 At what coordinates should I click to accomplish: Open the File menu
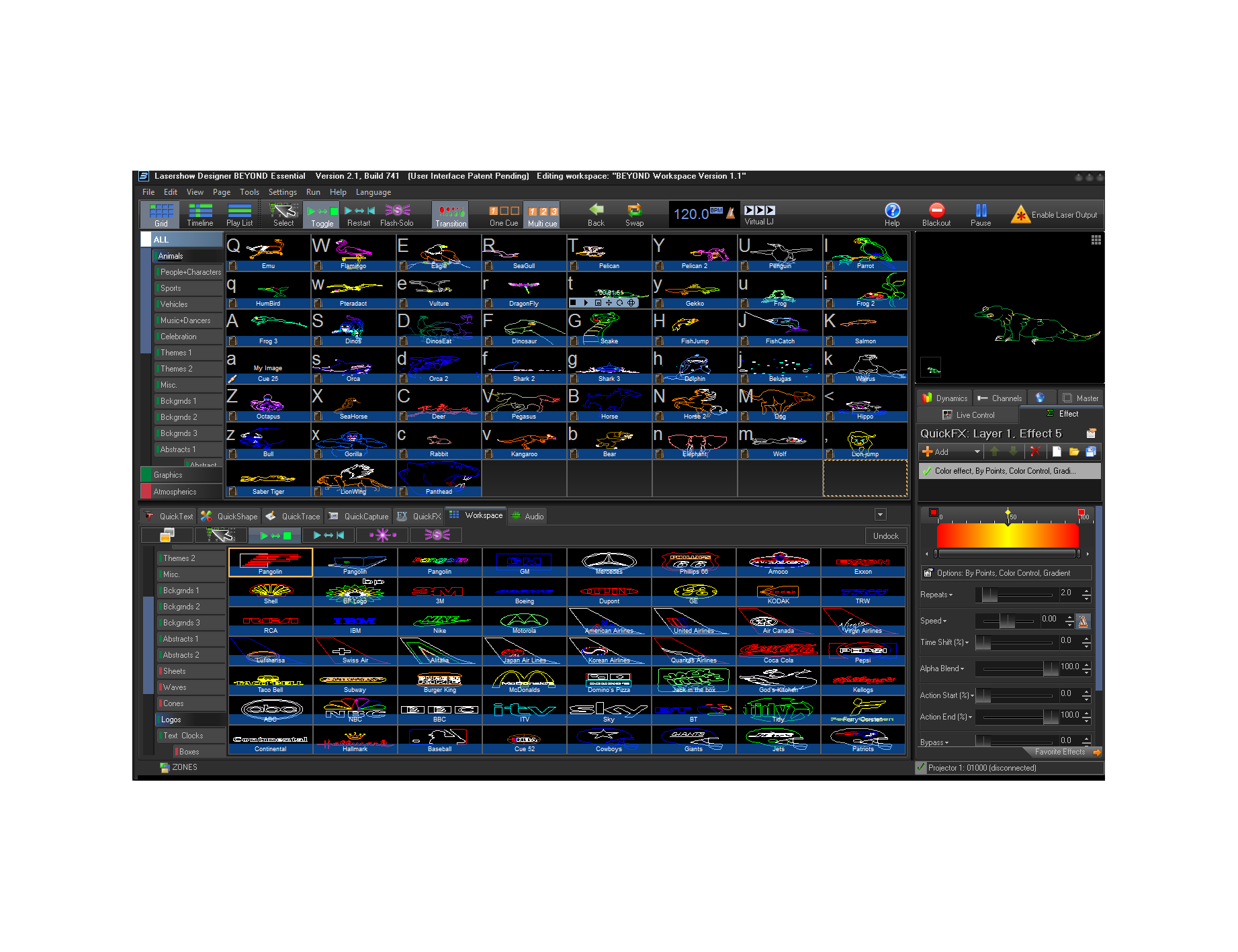[148, 192]
